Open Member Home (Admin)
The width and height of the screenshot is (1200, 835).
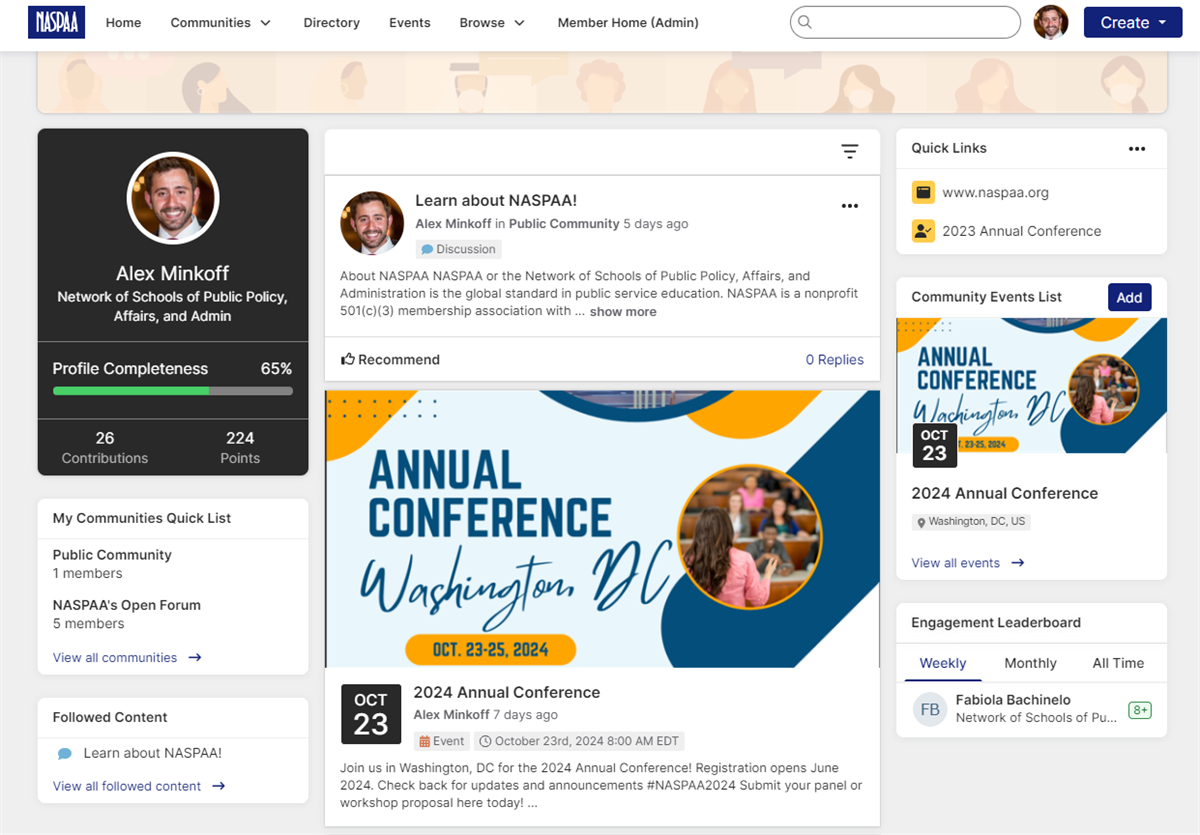[x=628, y=22]
